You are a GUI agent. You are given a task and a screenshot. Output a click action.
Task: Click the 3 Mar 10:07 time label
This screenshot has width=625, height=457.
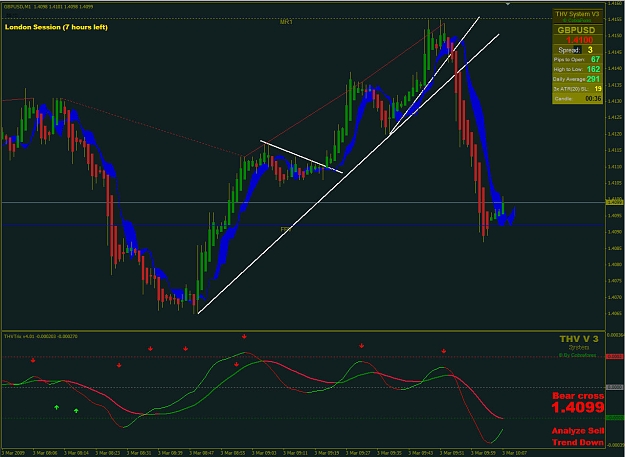[514, 453]
